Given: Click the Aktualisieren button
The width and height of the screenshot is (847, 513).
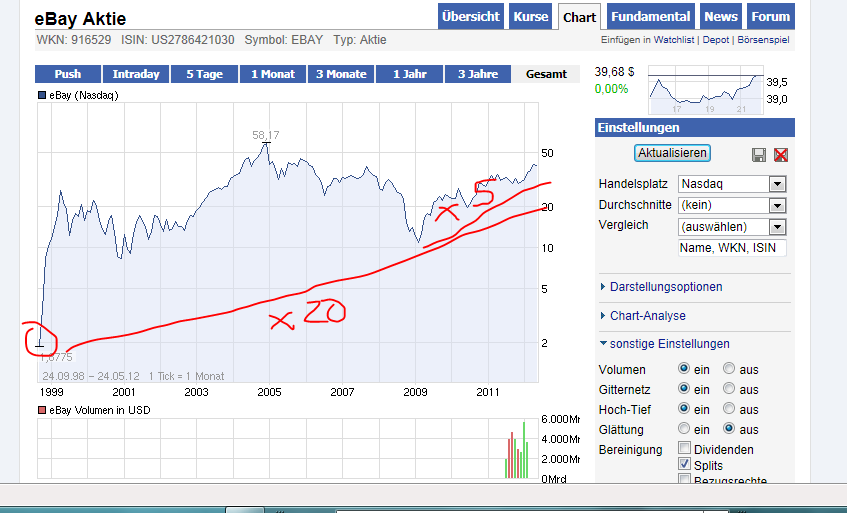Looking at the screenshot, I should coord(672,153).
